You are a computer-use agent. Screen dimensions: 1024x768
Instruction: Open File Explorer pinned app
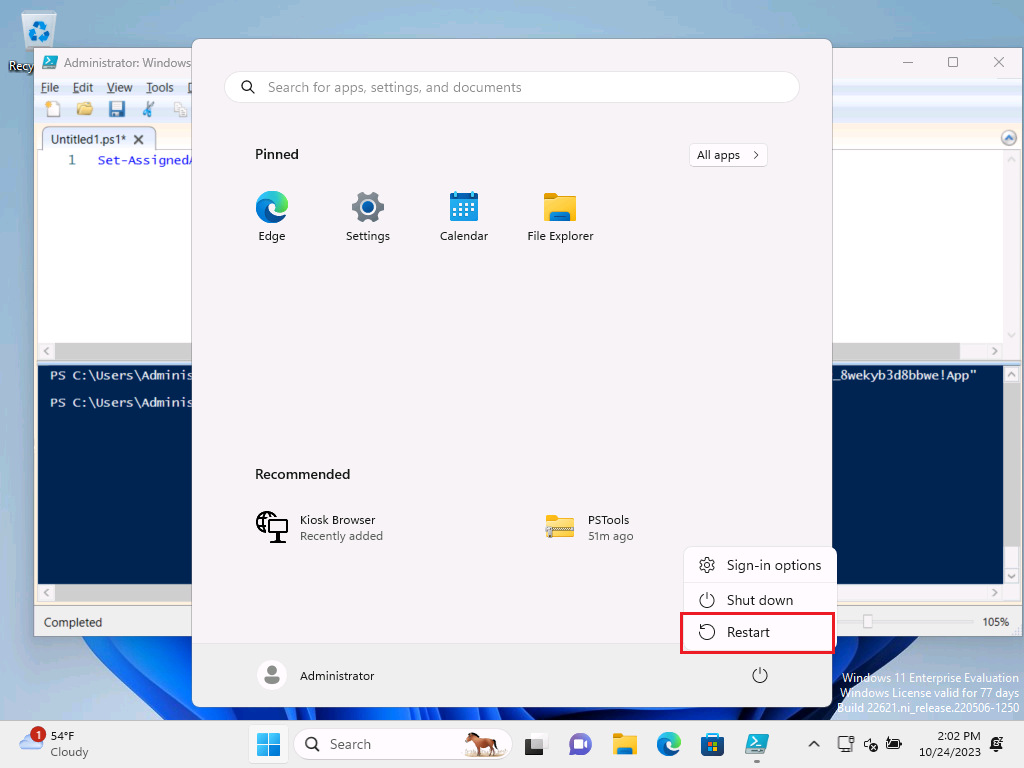(560, 217)
